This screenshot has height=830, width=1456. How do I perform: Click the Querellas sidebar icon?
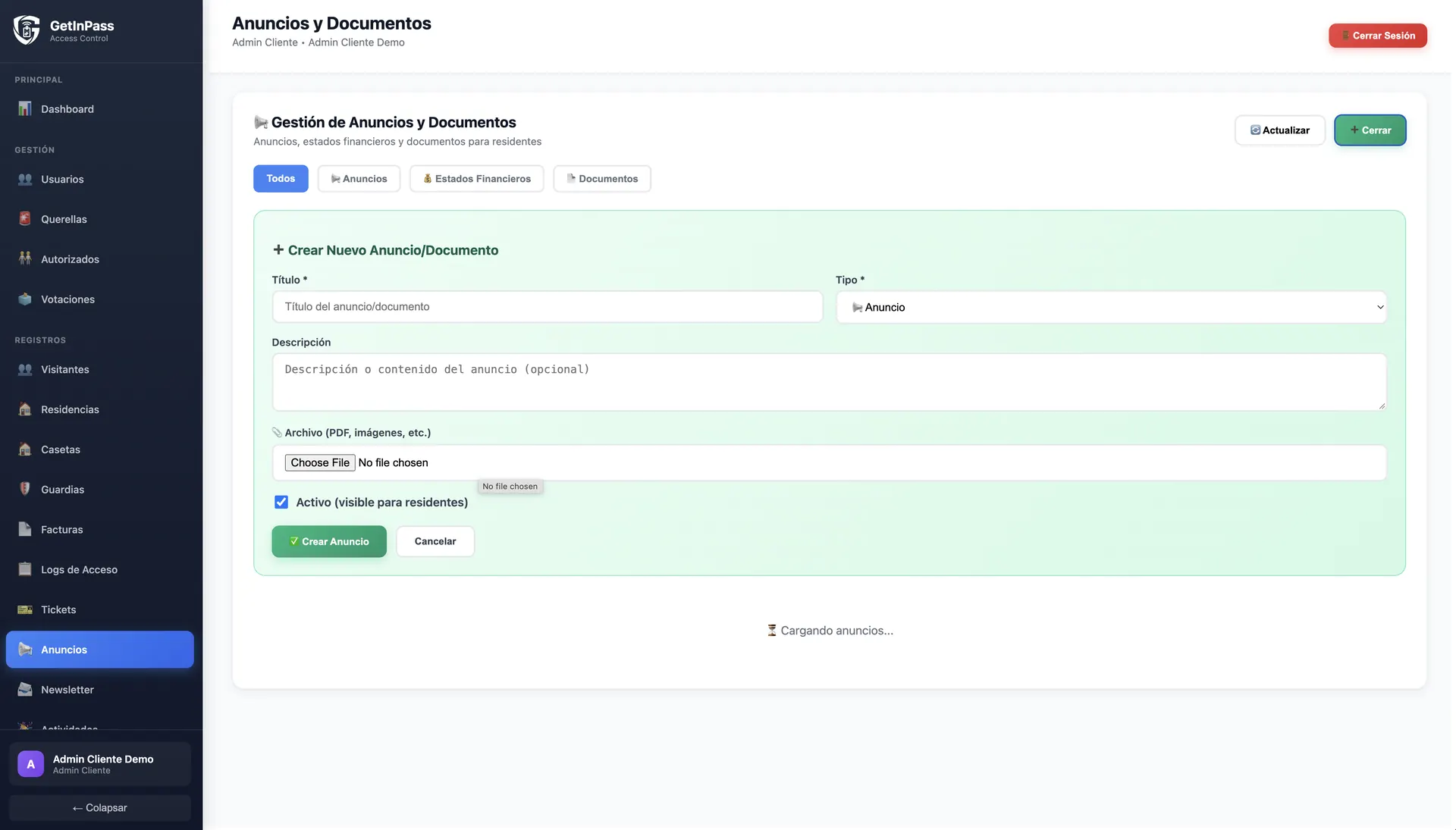click(25, 219)
